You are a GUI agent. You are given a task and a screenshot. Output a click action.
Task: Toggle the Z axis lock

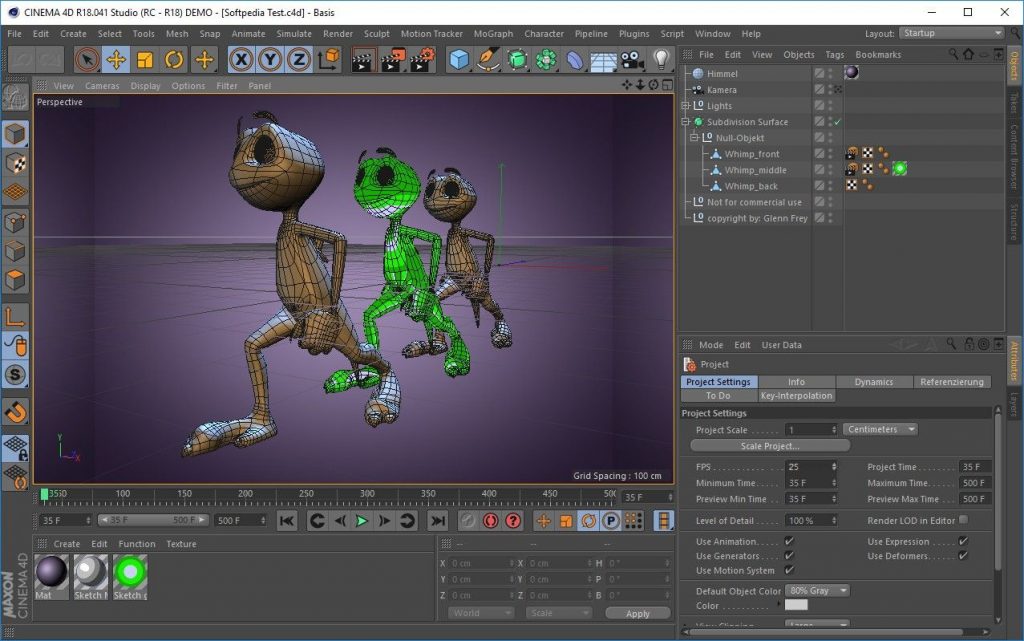click(298, 60)
